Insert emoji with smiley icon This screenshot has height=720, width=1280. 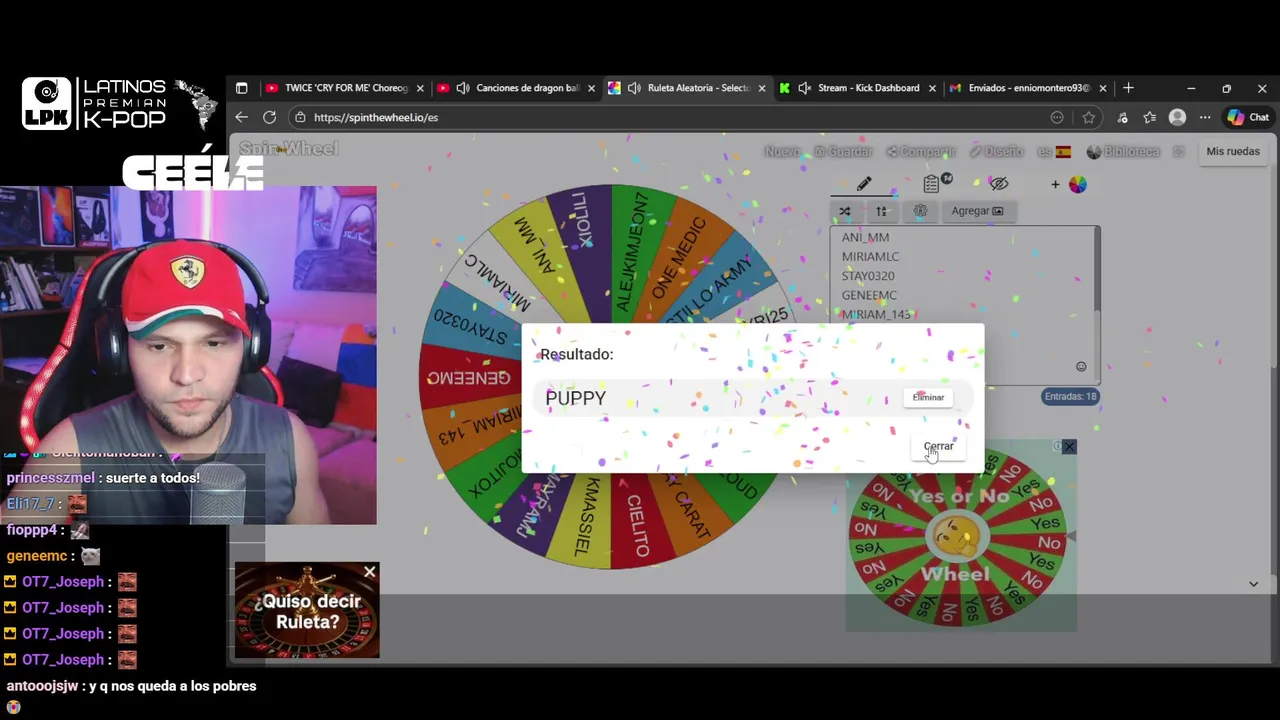click(1081, 367)
